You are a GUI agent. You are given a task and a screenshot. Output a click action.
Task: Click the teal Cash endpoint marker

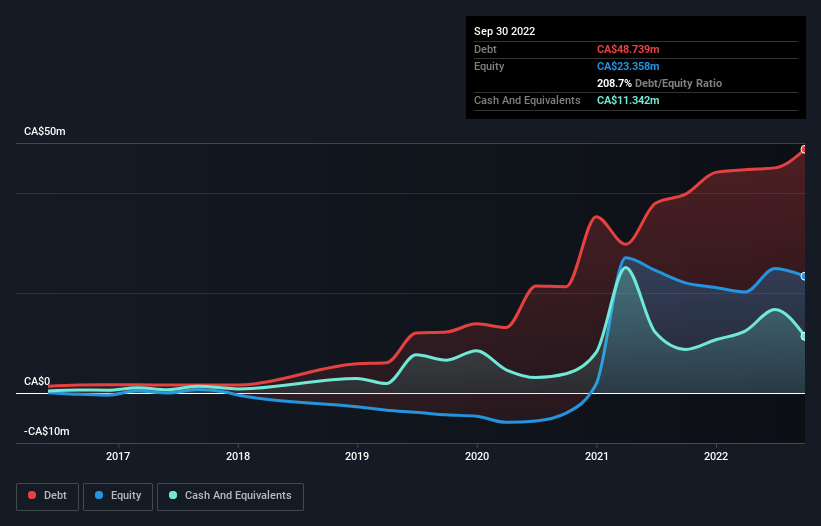(x=804, y=336)
